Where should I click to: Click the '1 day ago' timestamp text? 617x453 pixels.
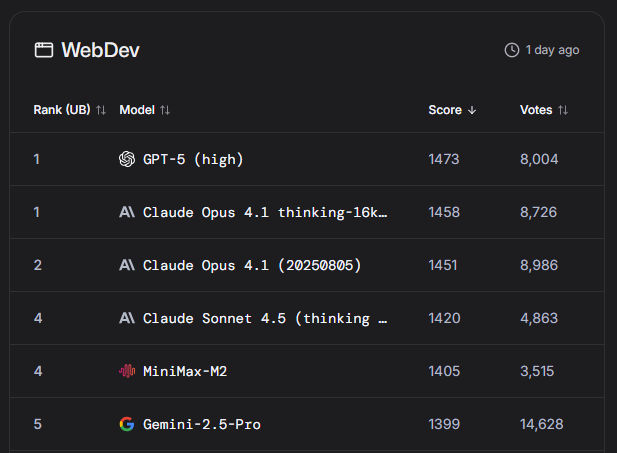[552, 50]
